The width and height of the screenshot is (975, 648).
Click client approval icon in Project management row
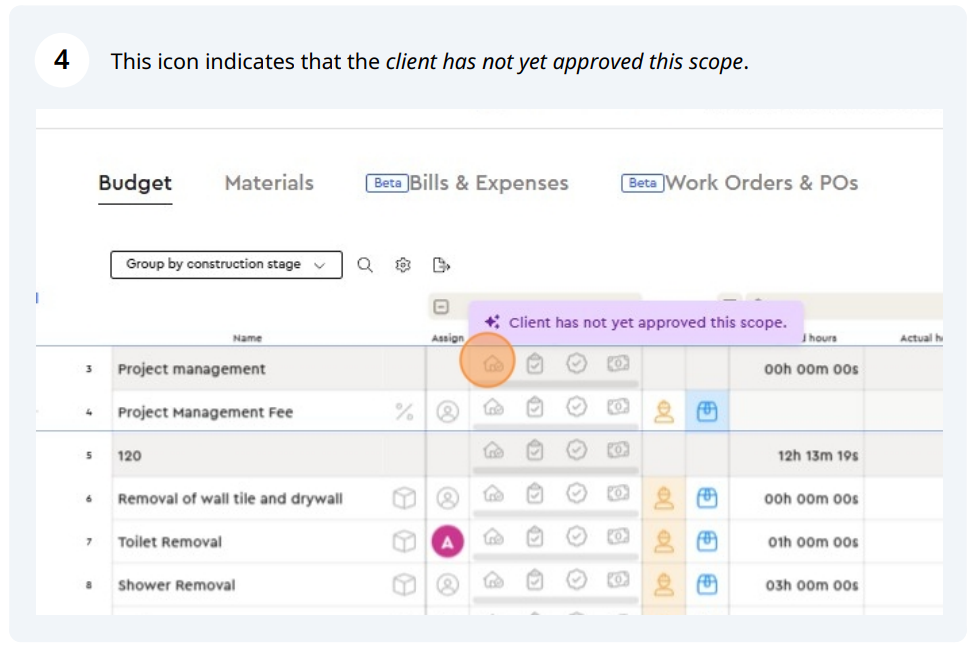coord(493,364)
